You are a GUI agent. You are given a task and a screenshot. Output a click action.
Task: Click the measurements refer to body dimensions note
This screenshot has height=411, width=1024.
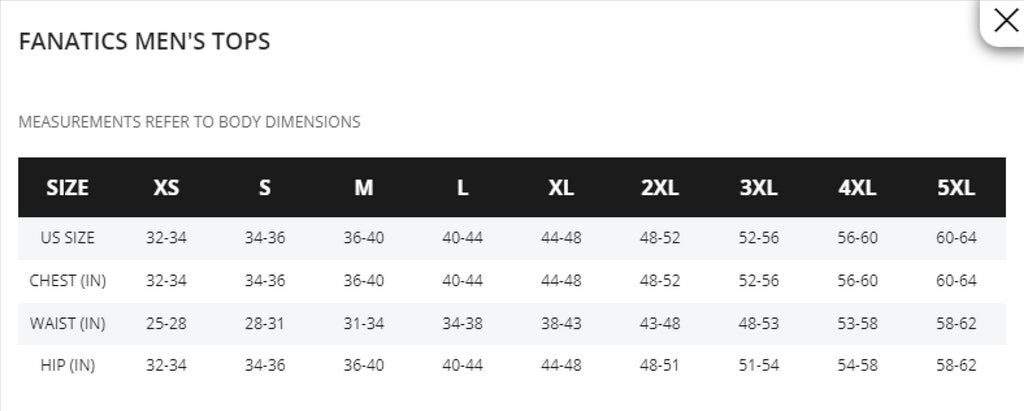click(x=189, y=122)
